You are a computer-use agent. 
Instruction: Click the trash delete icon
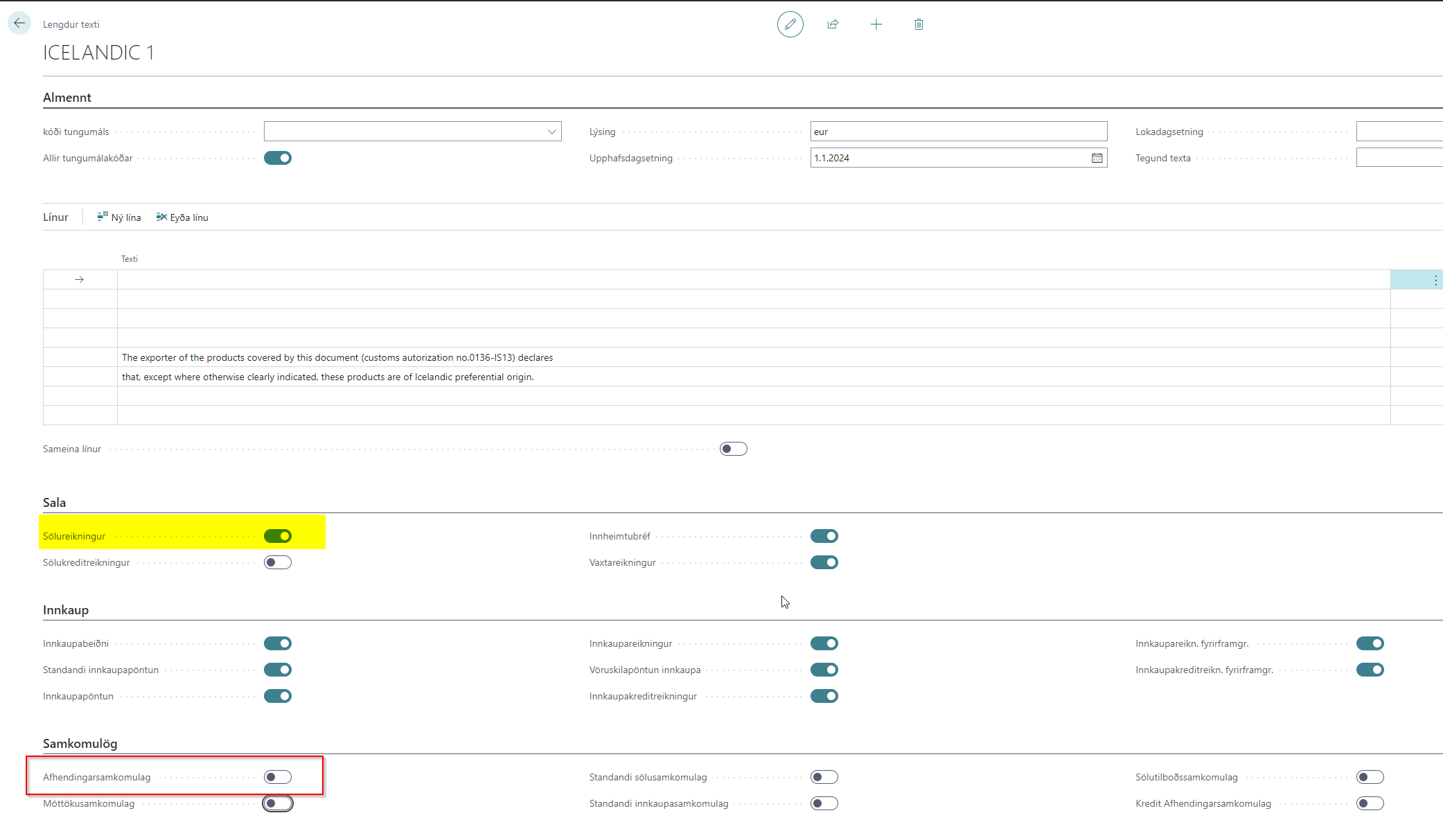click(x=919, y=24)
